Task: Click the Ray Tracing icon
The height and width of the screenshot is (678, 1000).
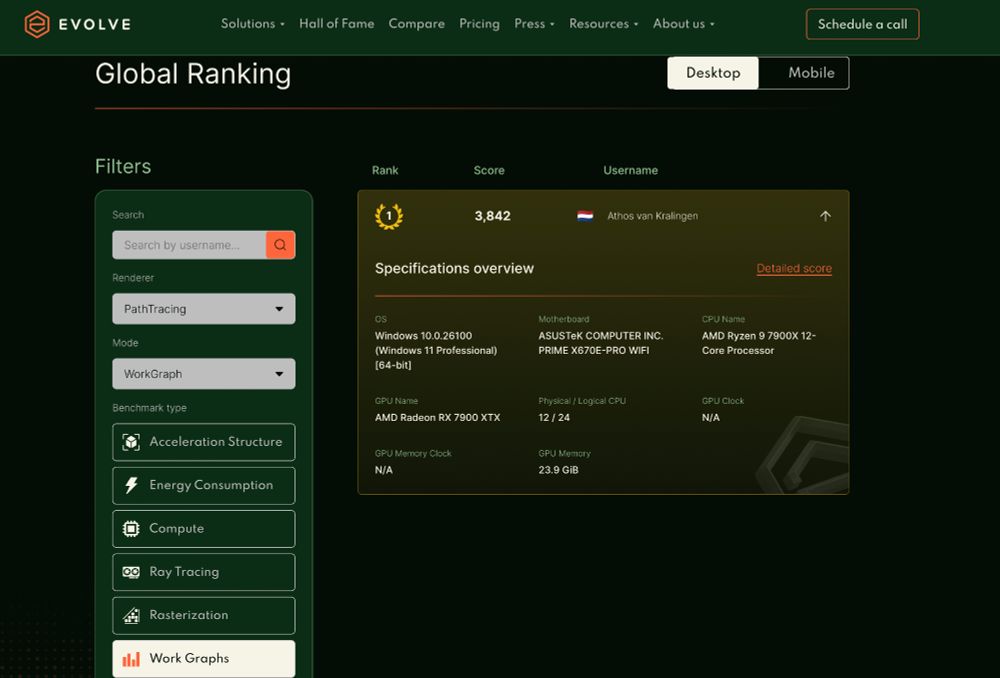Action: click(x=131, y=572)
